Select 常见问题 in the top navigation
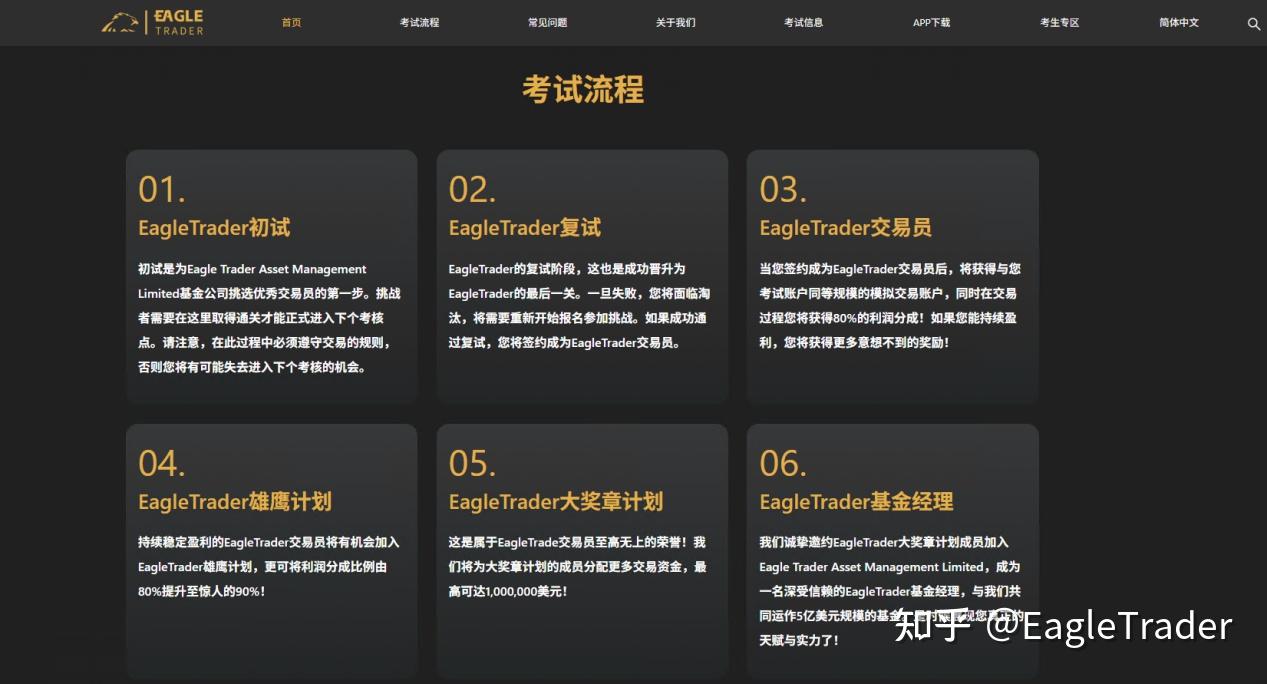The width and height of the screenshot is (1267, 684). pos(547,22)
